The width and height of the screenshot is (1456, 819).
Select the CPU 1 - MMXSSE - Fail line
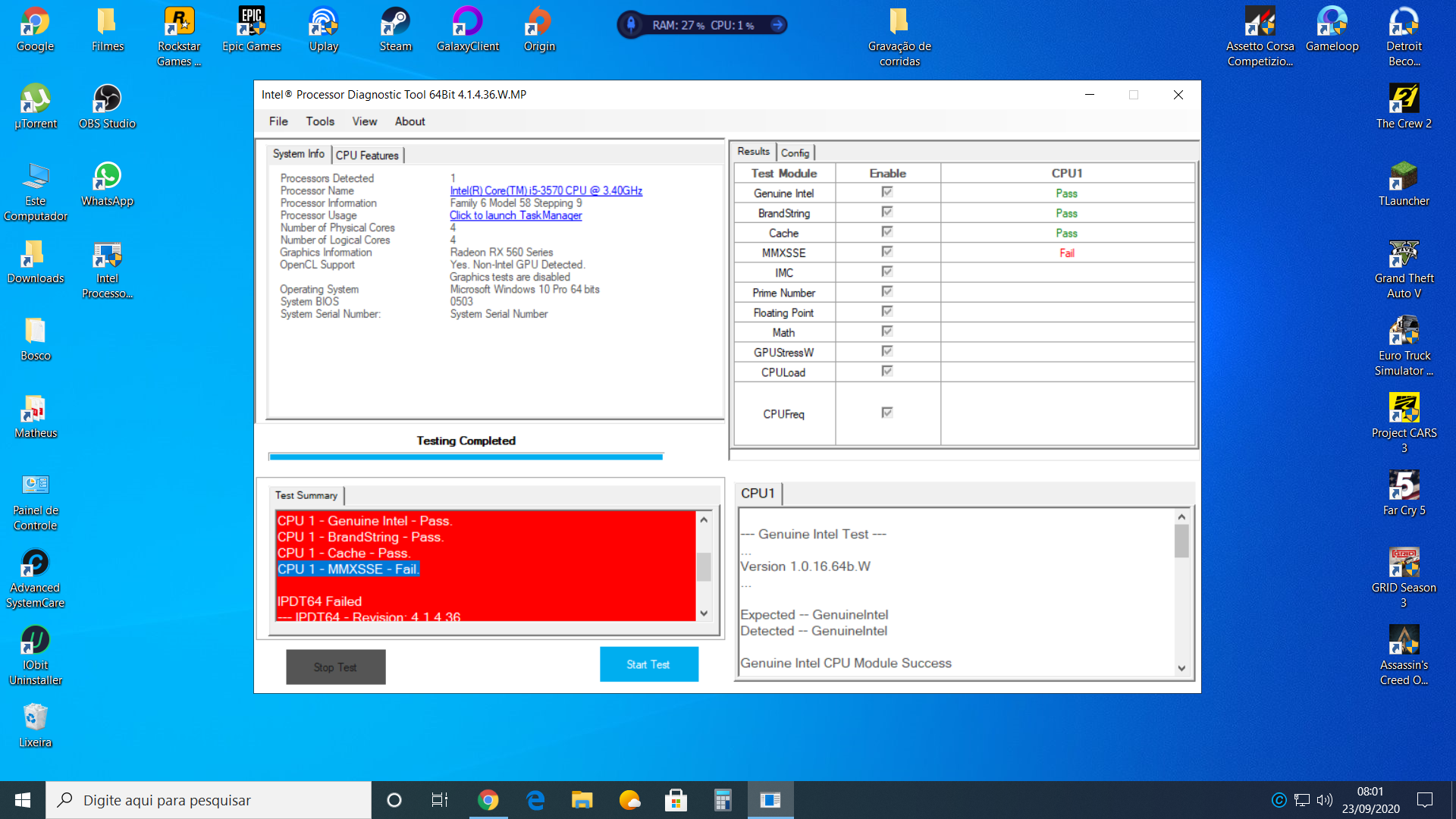348,570
